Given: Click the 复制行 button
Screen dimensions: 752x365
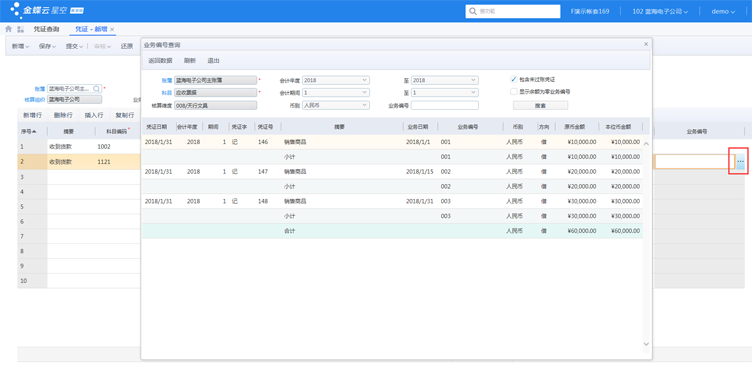Looking at the screenshot, I should (125, 115).
